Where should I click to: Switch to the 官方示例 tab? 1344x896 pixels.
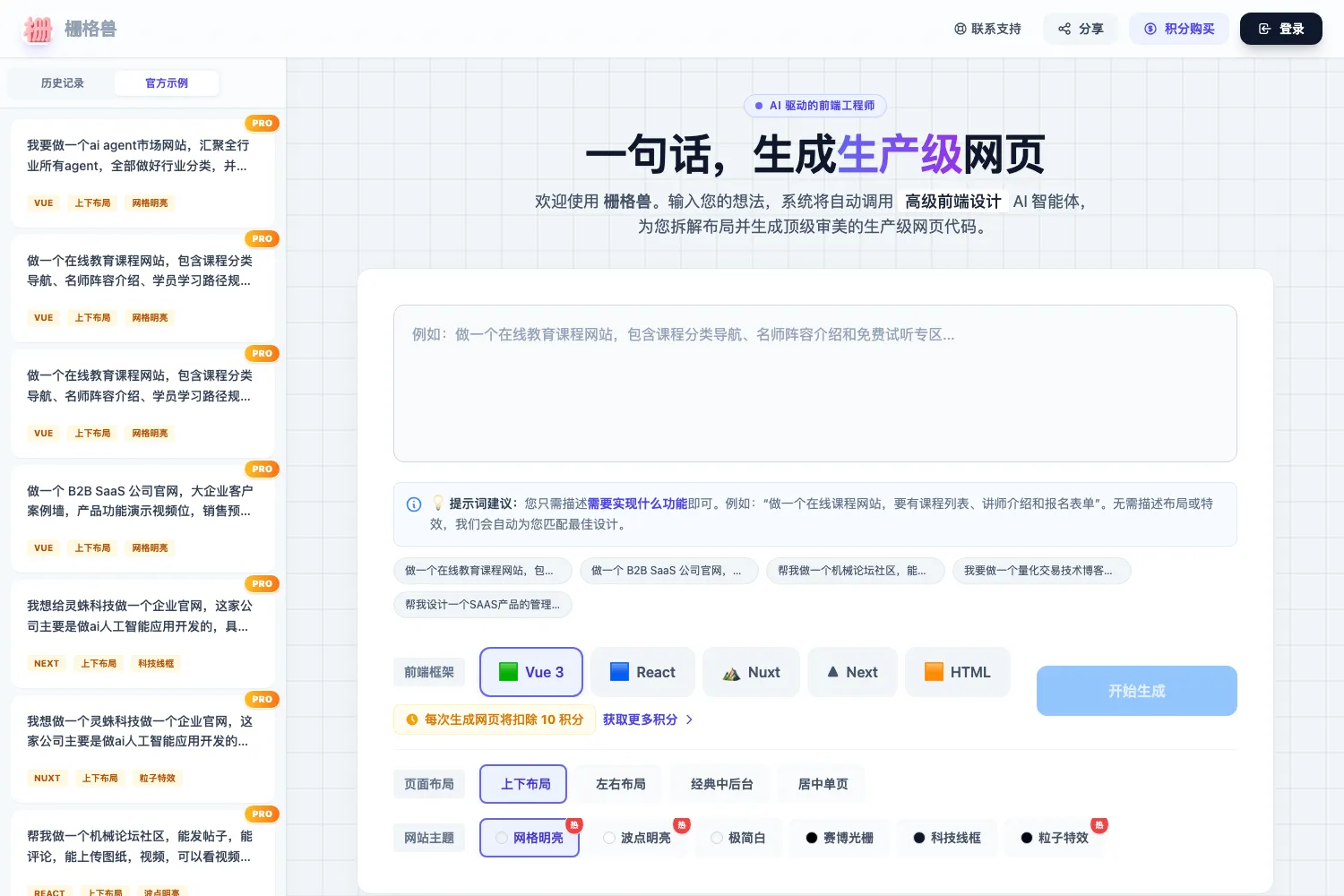167,83
